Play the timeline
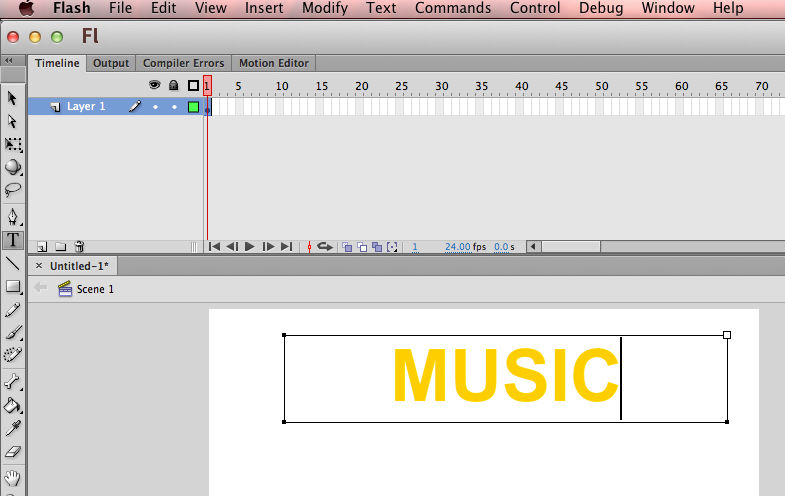 click(250, 246)
